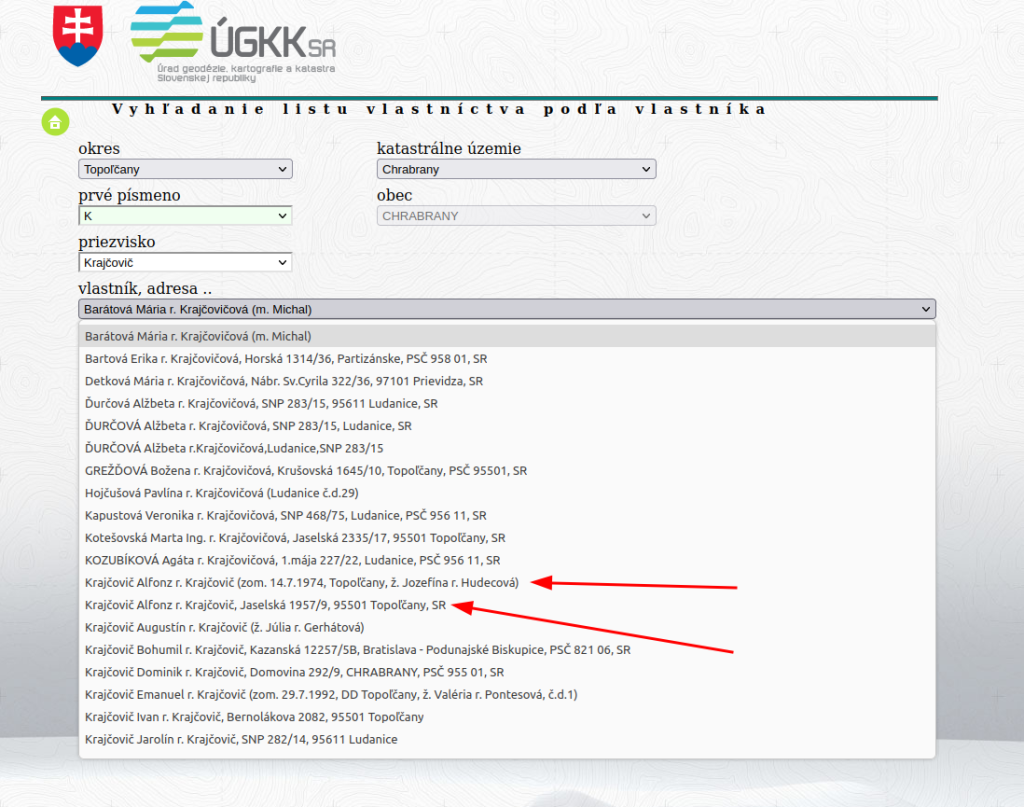Select Bartová Erika from Partizánske

pos(286,358)
